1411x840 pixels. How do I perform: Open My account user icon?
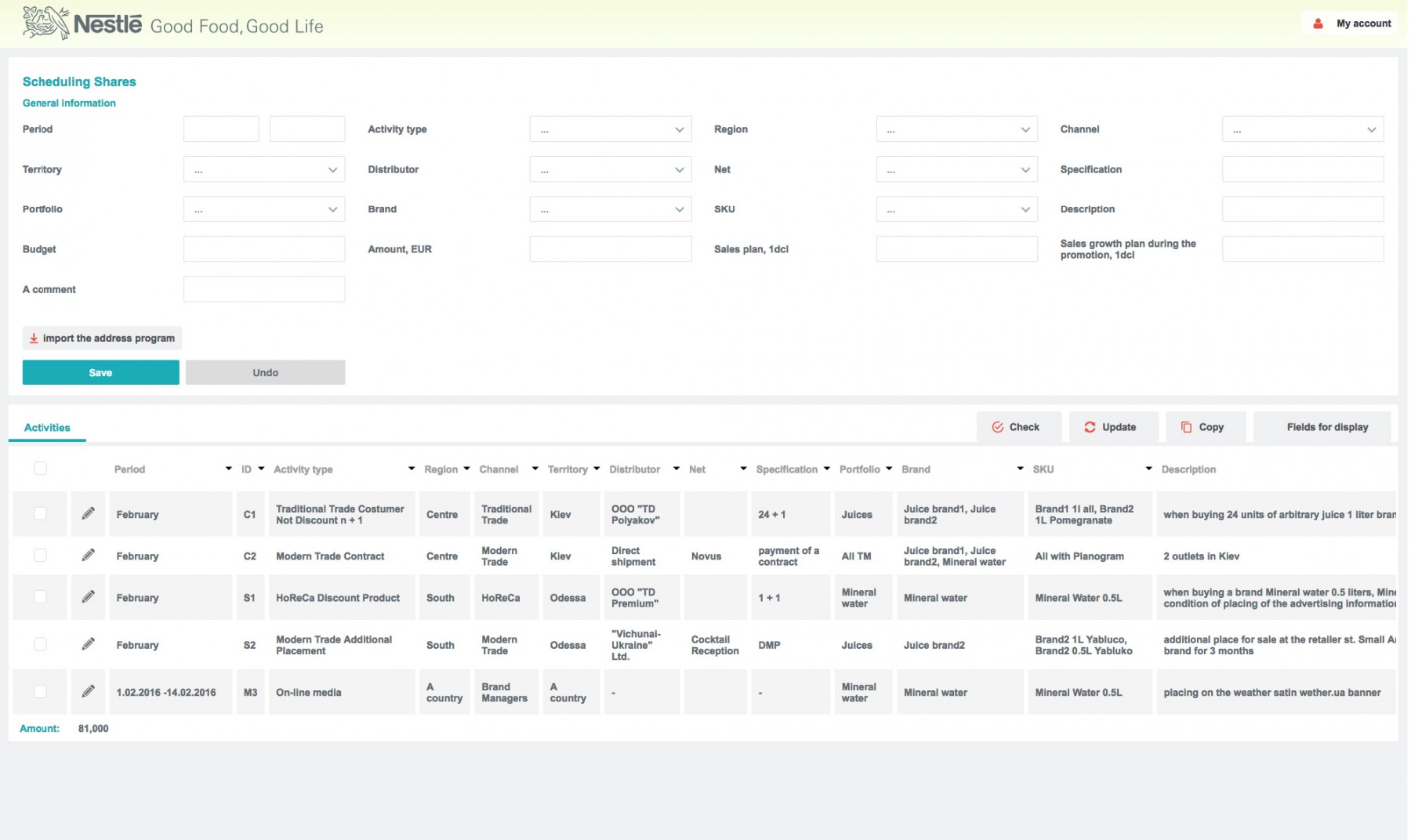tap(1319, 24)
